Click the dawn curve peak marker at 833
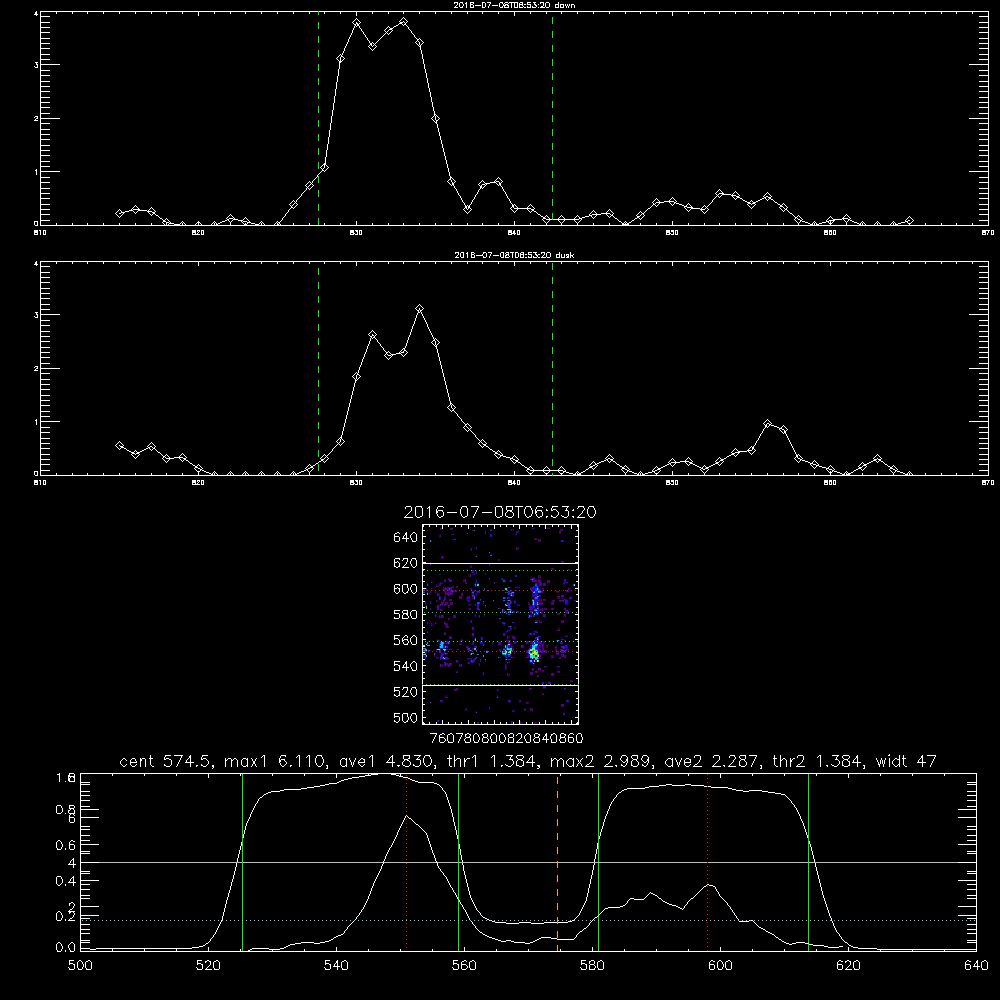 click(403, 22)
